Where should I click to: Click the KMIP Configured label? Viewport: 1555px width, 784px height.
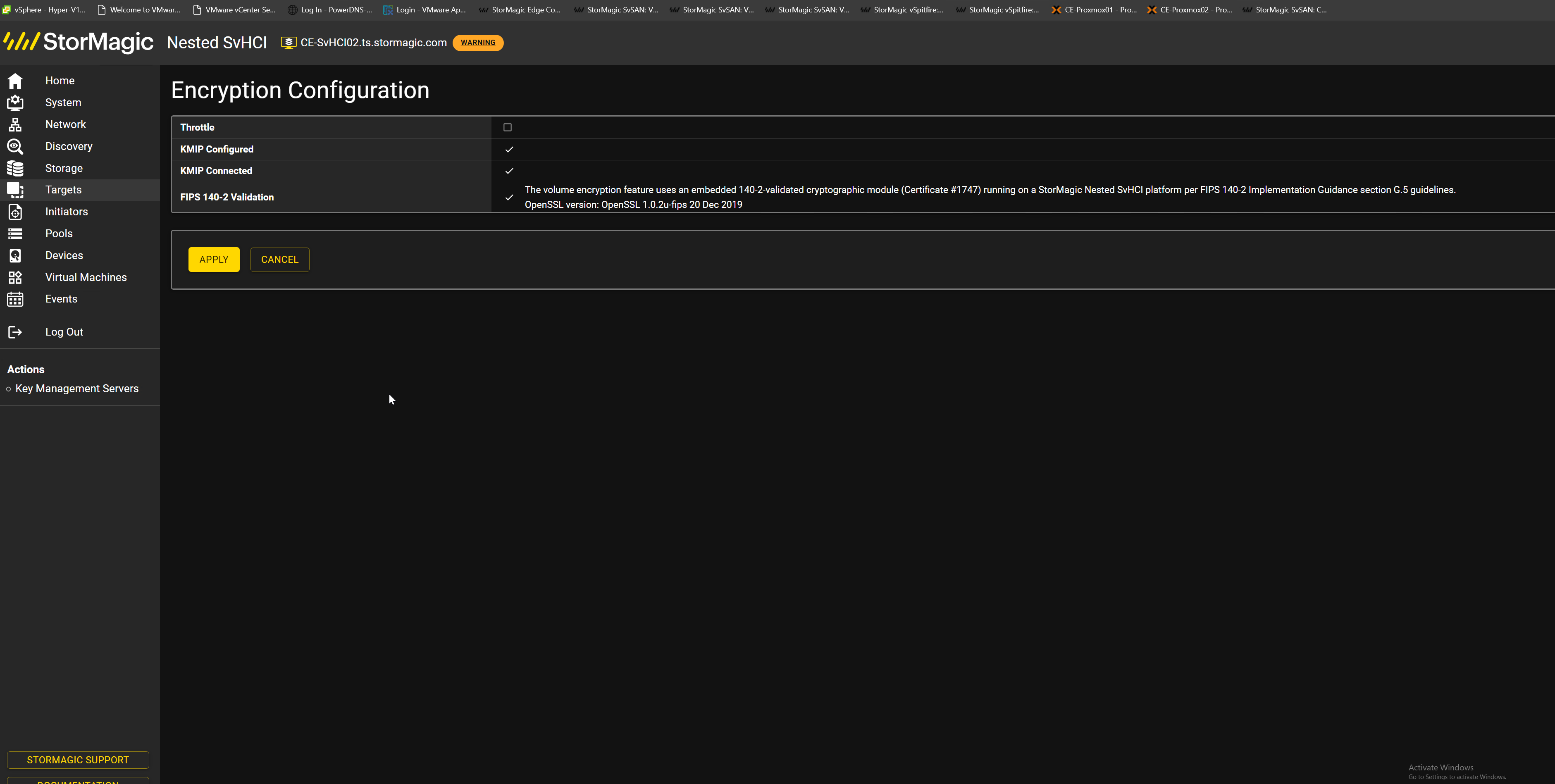(x=217, y=149)
